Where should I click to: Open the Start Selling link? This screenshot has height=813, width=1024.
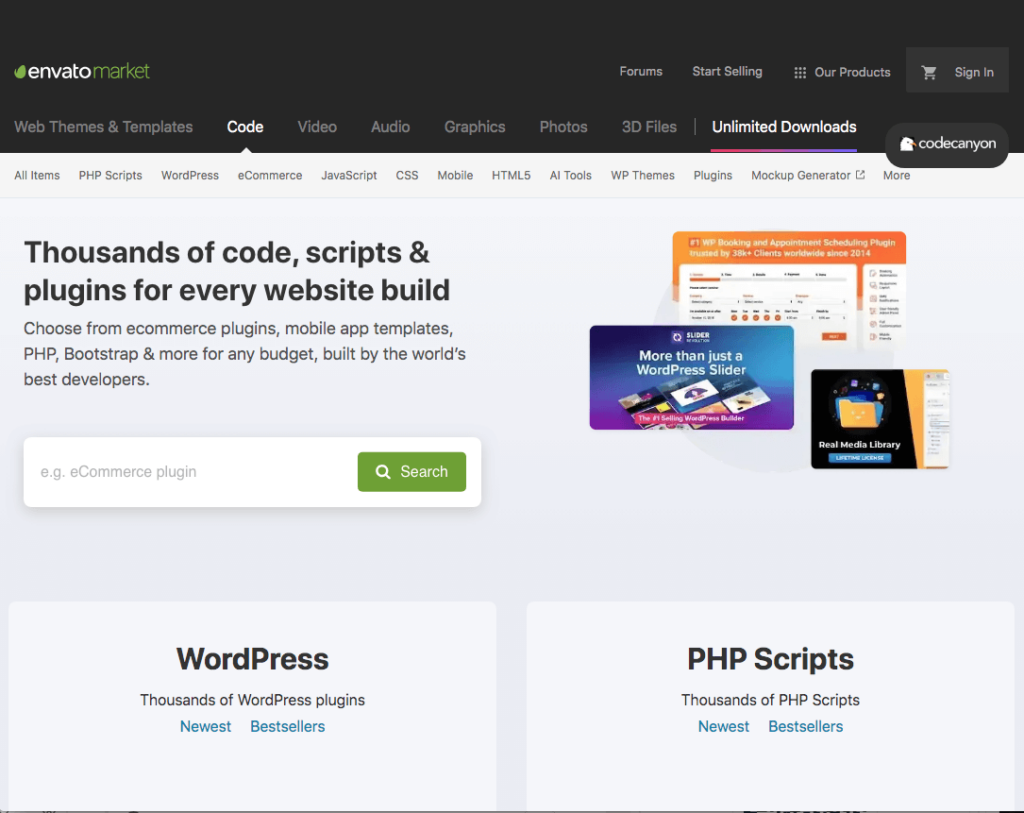coord(727,72)
